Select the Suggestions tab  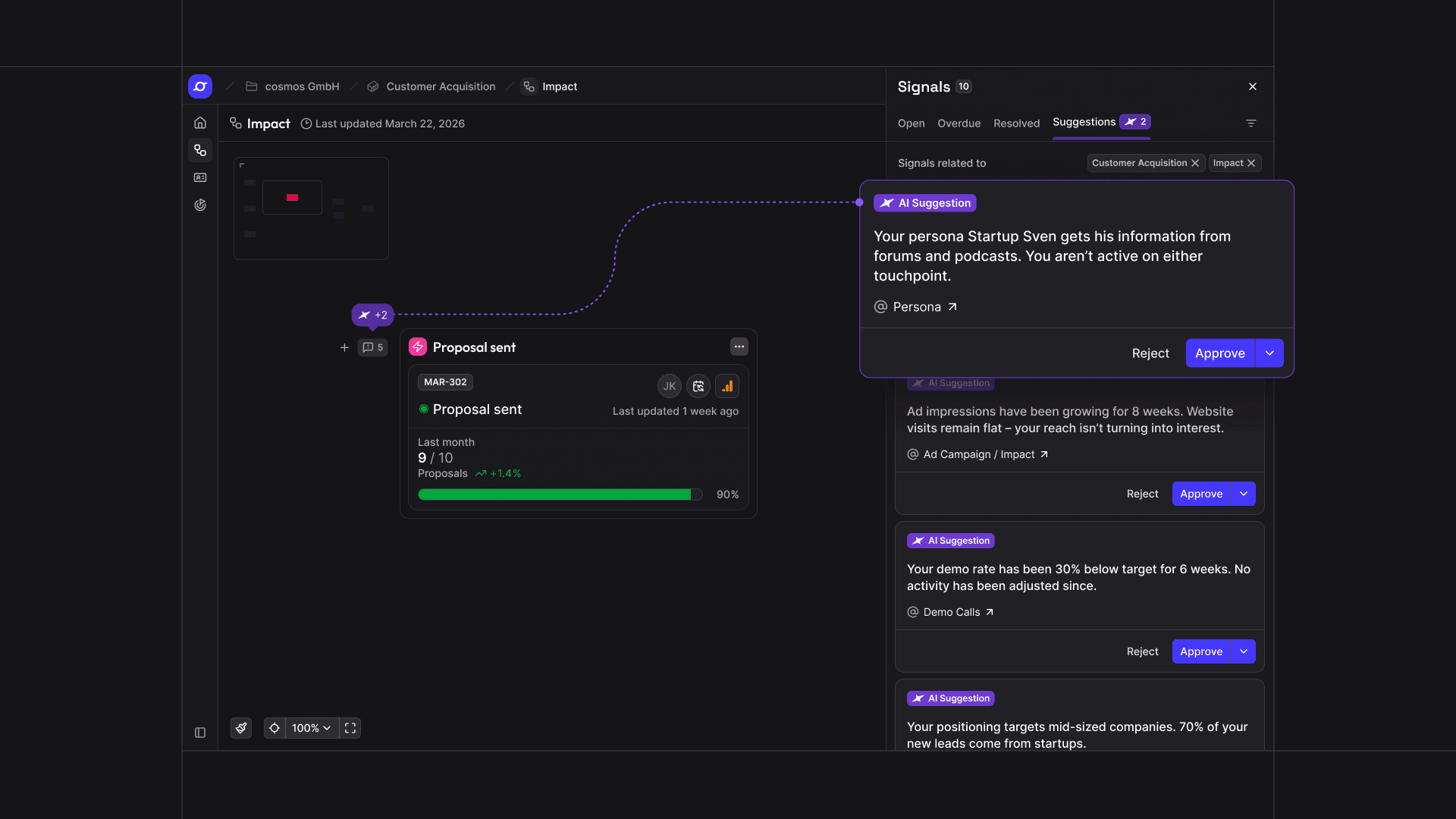point(1101,122)
